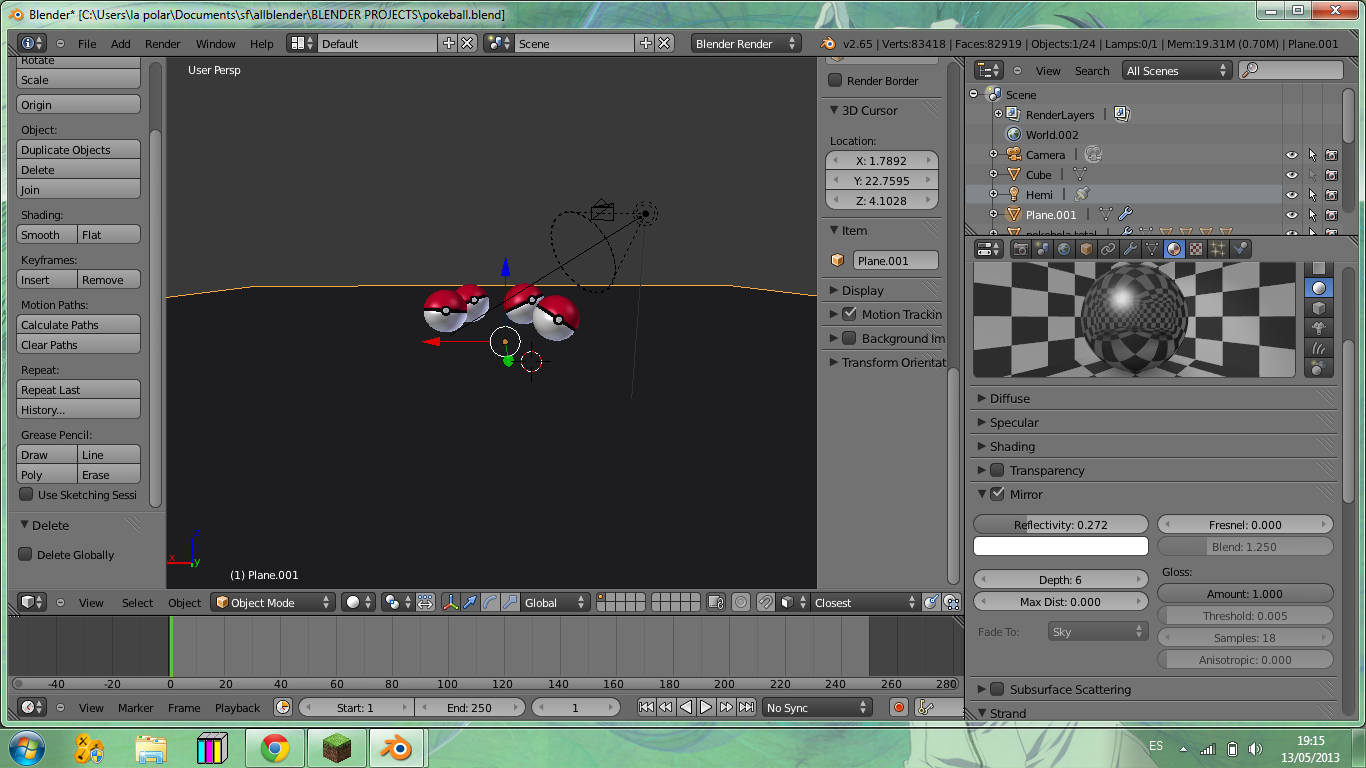Open the Playback menu in timeline

click(x=237, y=707)
